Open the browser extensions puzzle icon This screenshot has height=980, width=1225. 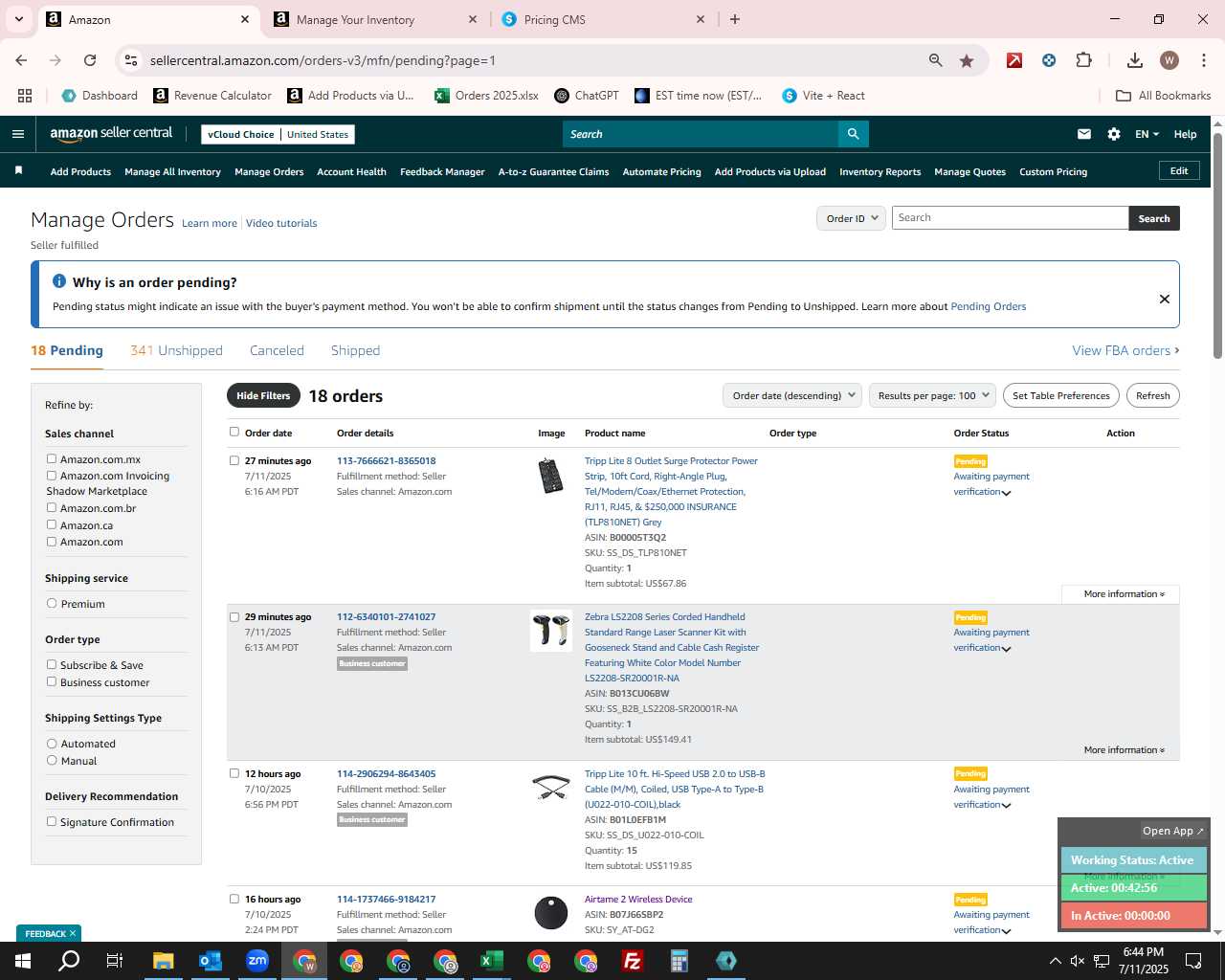tap(1083, 60)
